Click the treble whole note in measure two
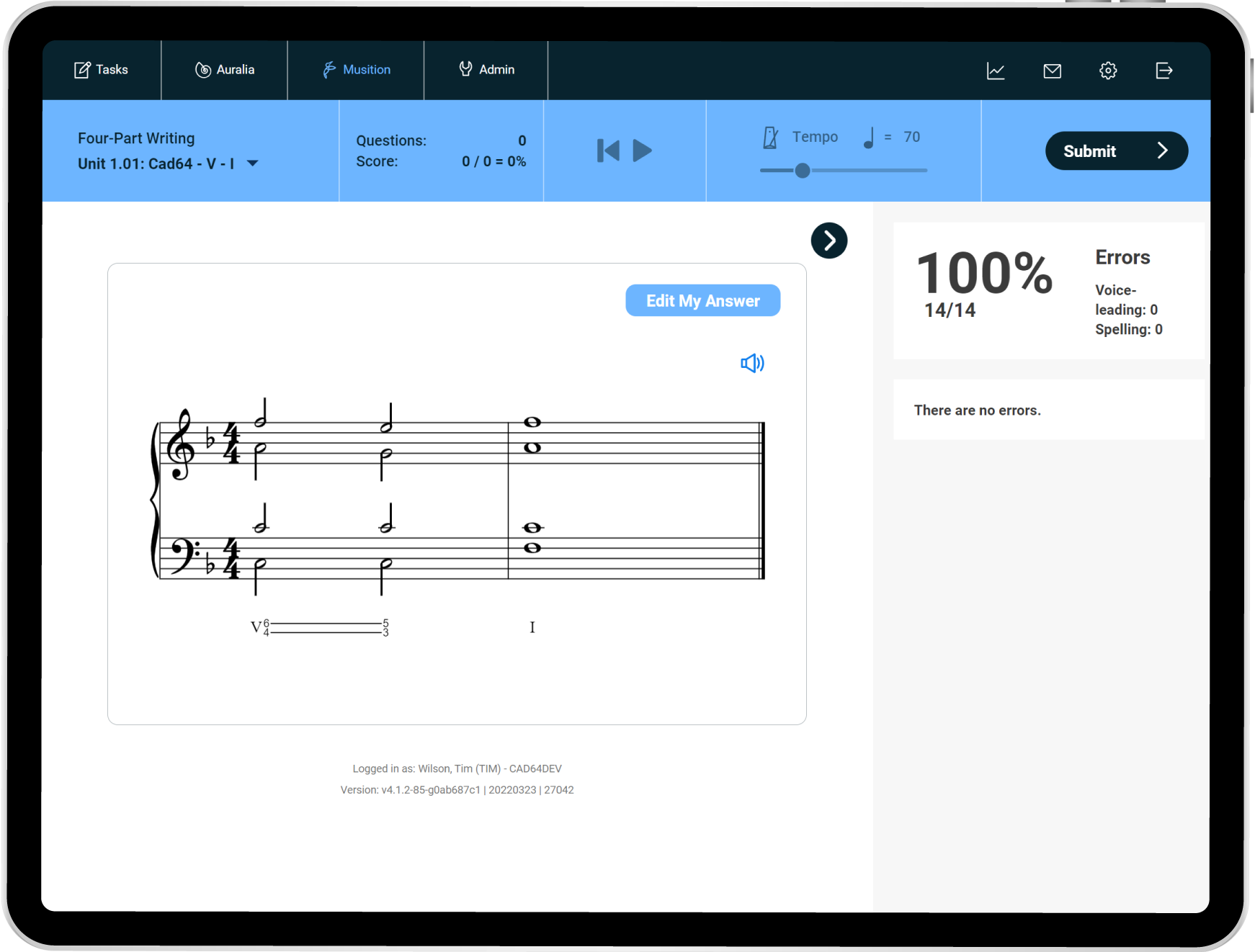 (532, 423)
